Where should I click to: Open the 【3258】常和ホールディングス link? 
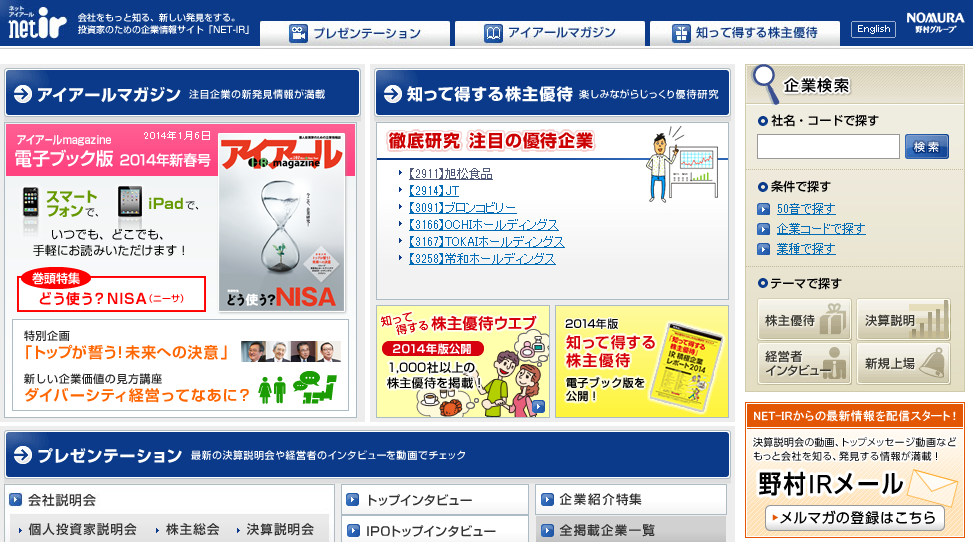point(482,258)
